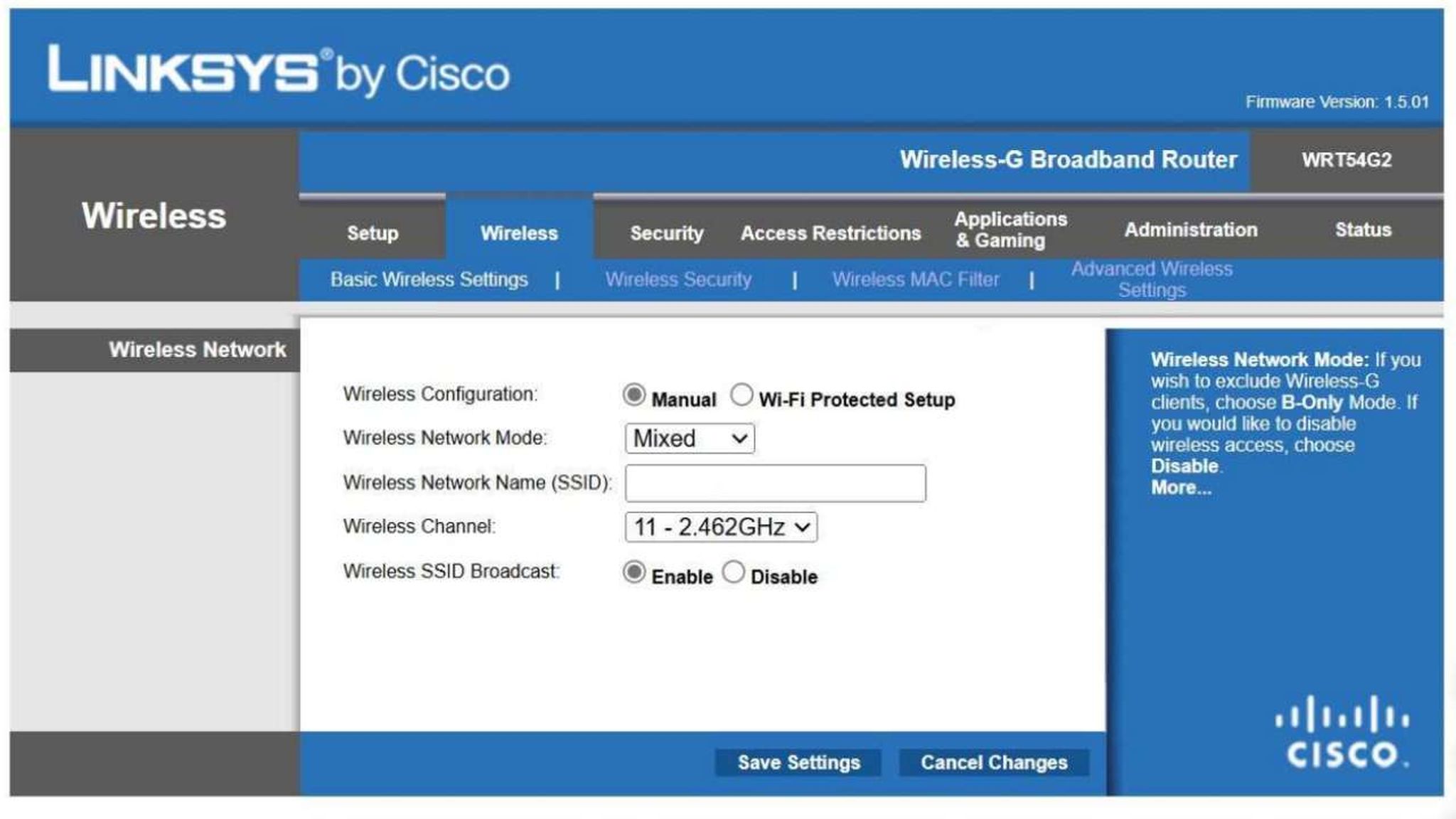Screen dimensions: 1456x819
Task: Open Advanced Wireless Settings
Action: [1151, 279]
